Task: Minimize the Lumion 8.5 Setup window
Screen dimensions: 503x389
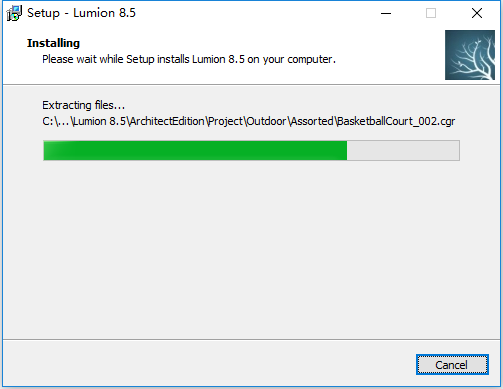Action: (386, 13)
